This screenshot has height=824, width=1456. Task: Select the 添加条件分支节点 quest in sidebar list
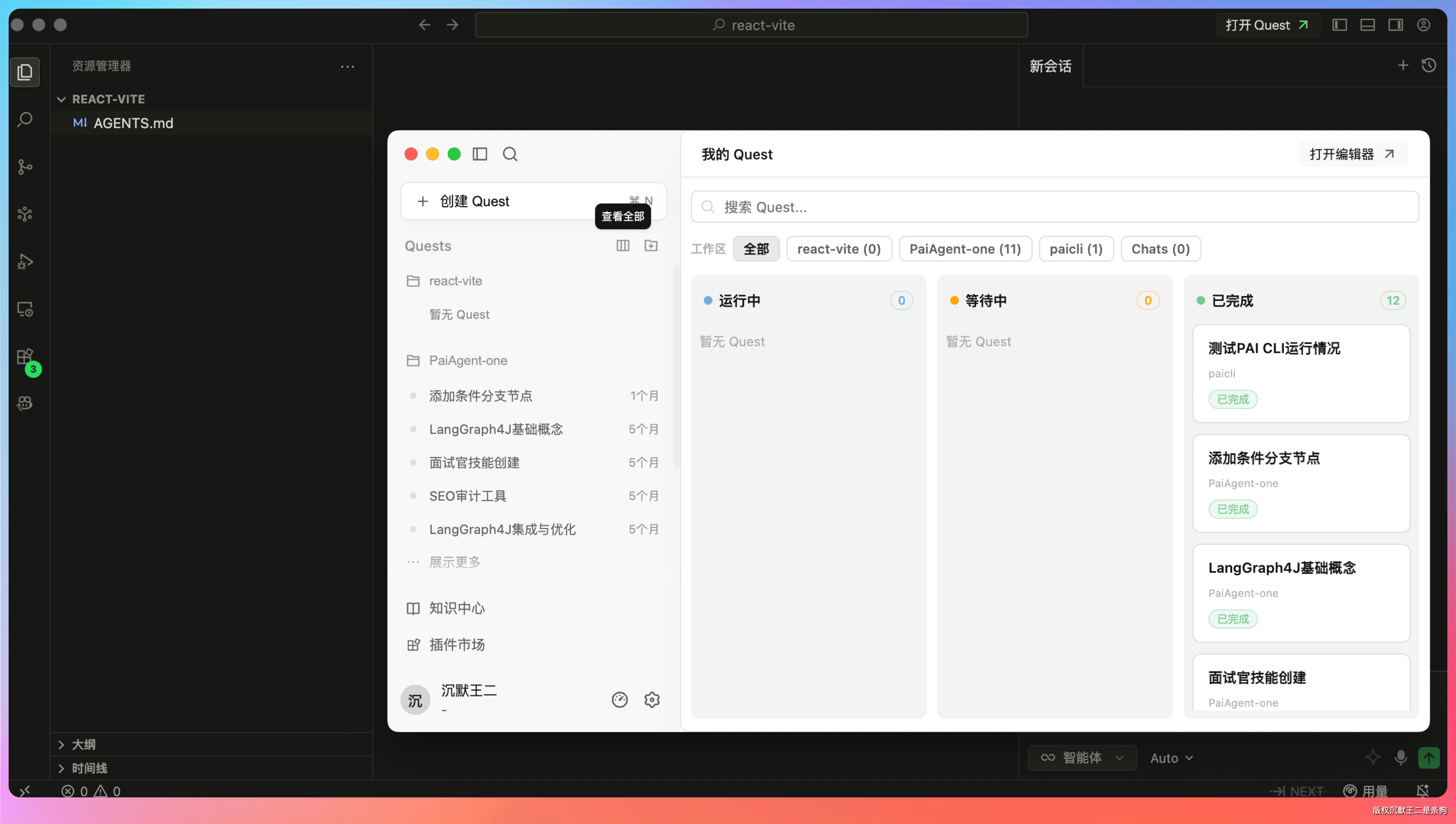(533, 395)
